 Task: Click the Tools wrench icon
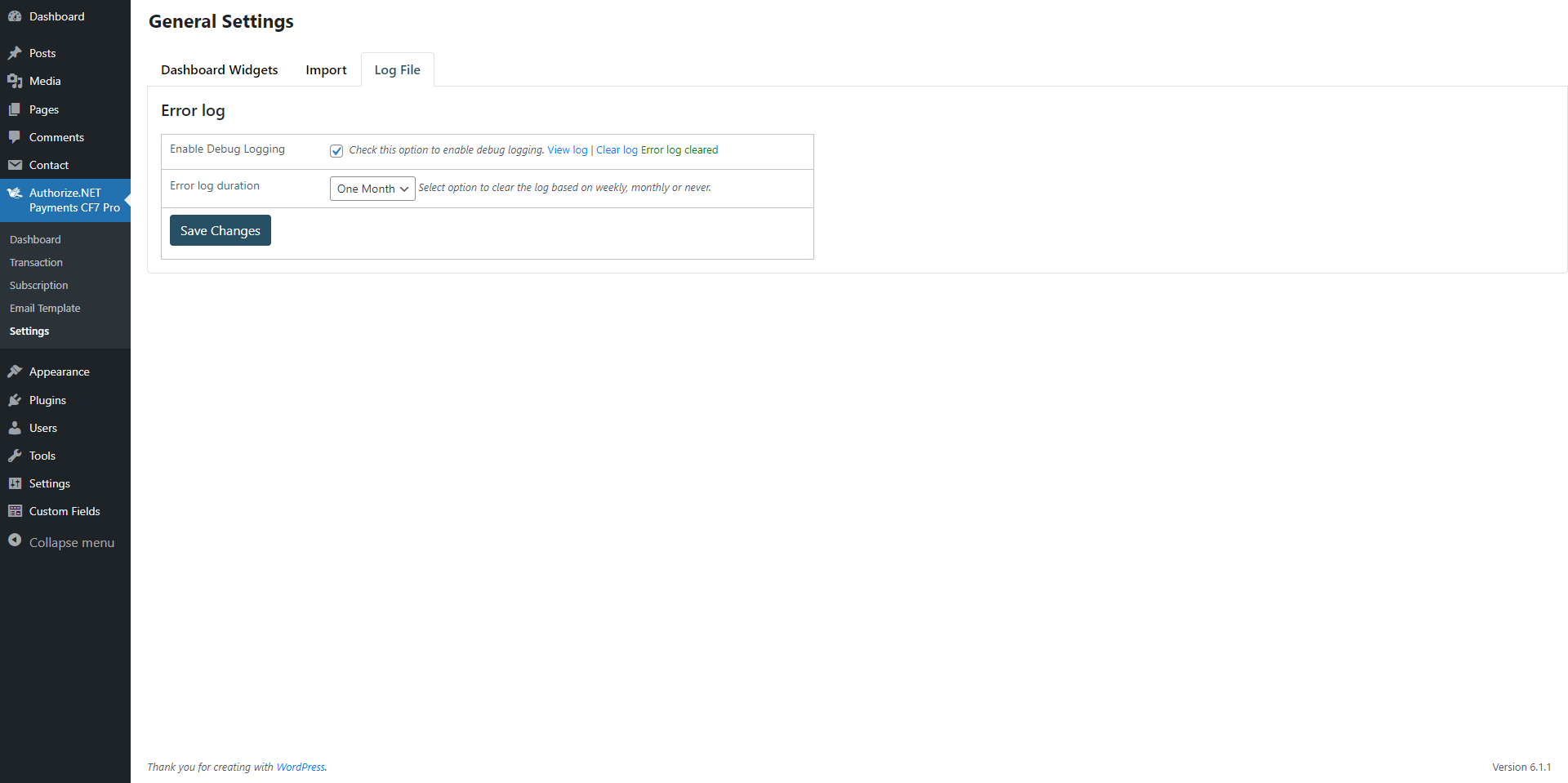click(15, 456)
